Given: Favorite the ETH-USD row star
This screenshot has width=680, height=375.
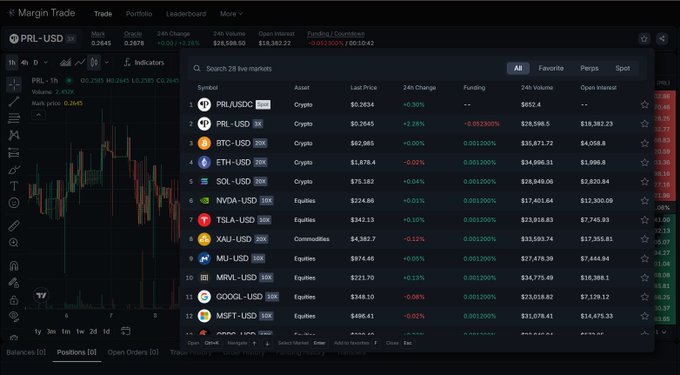Looking at the screenshot, I should [x=644, y=162].
